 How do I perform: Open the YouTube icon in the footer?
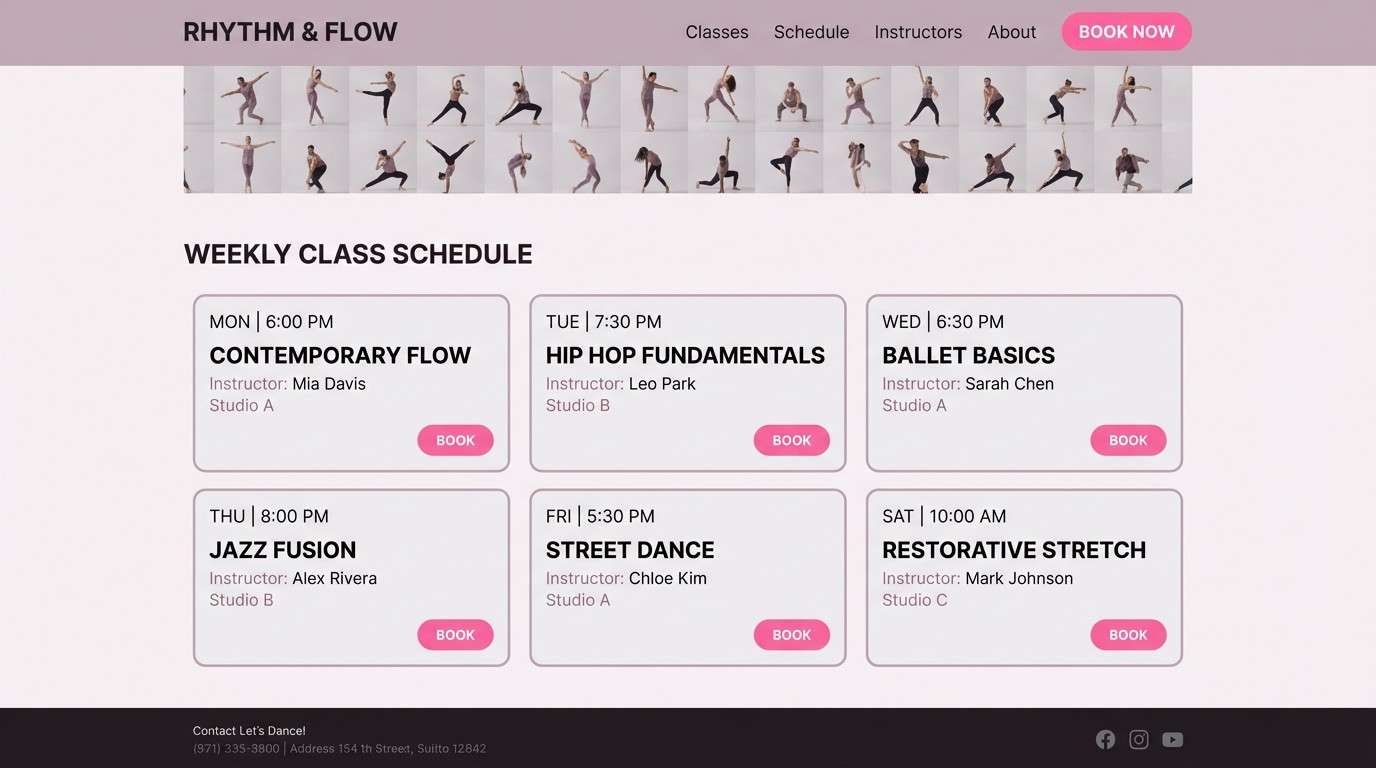pos(1172,739)
